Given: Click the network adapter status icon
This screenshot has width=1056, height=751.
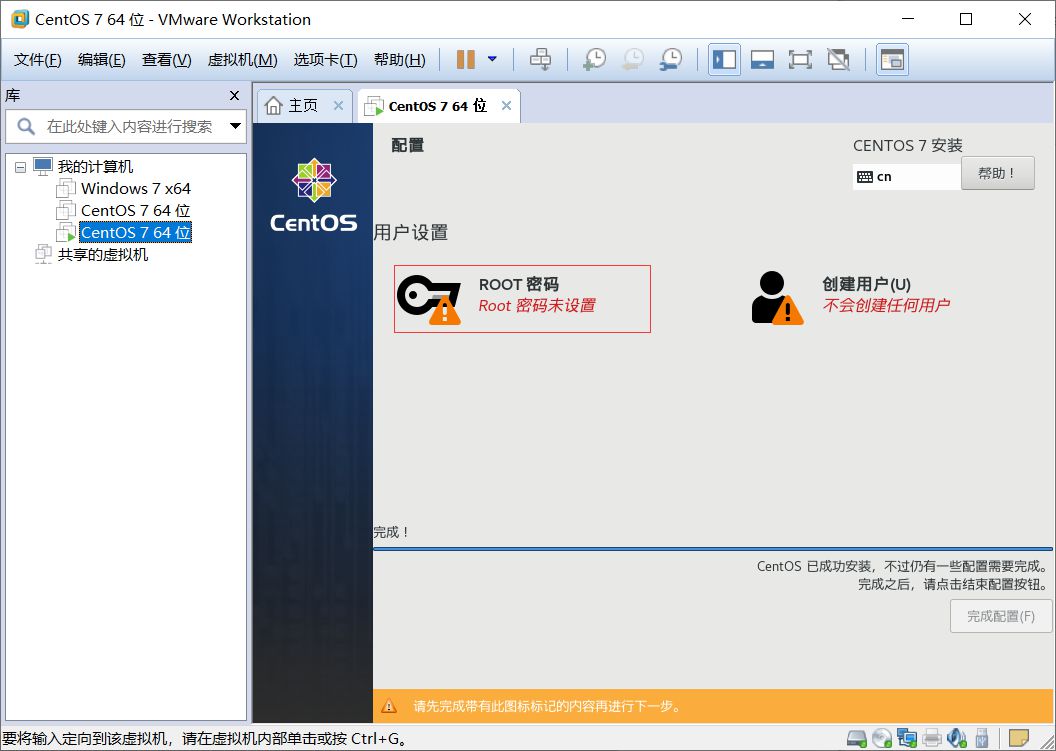Looking at the screenshot, I should pyautogui.click(x=906, y=738).
